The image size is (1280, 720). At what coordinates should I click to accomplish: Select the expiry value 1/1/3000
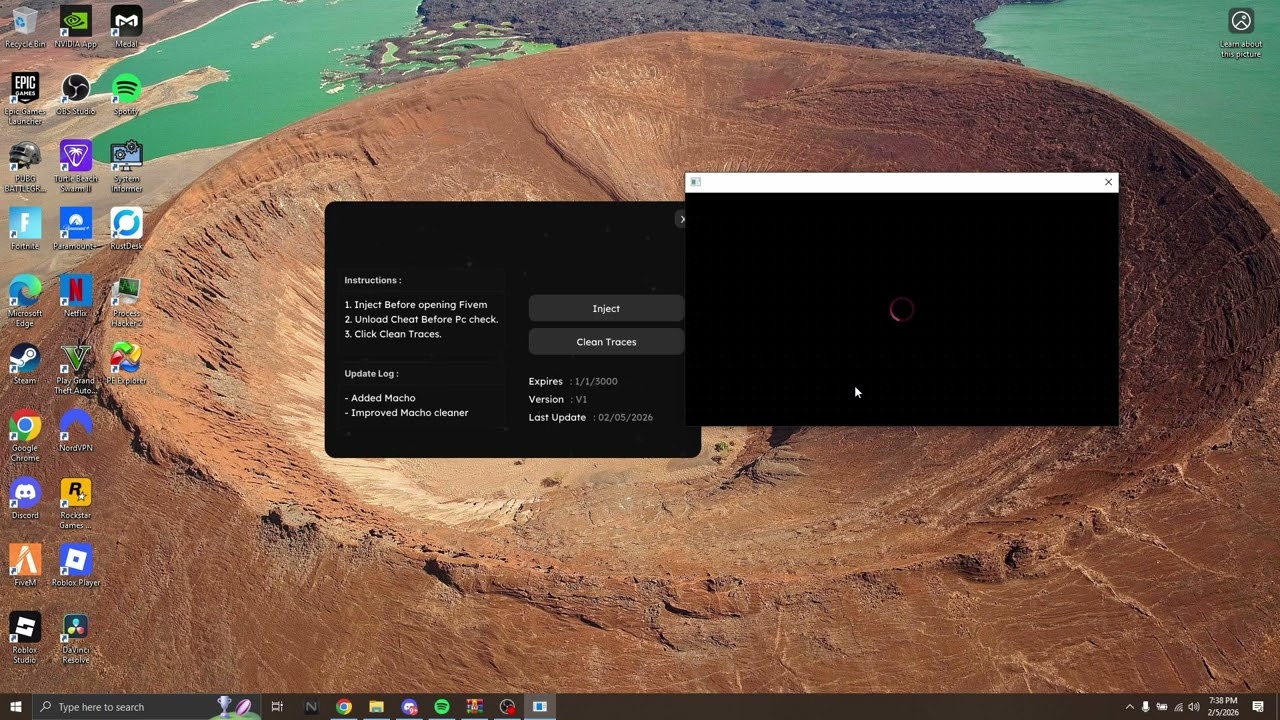click(x=596, y=382)
